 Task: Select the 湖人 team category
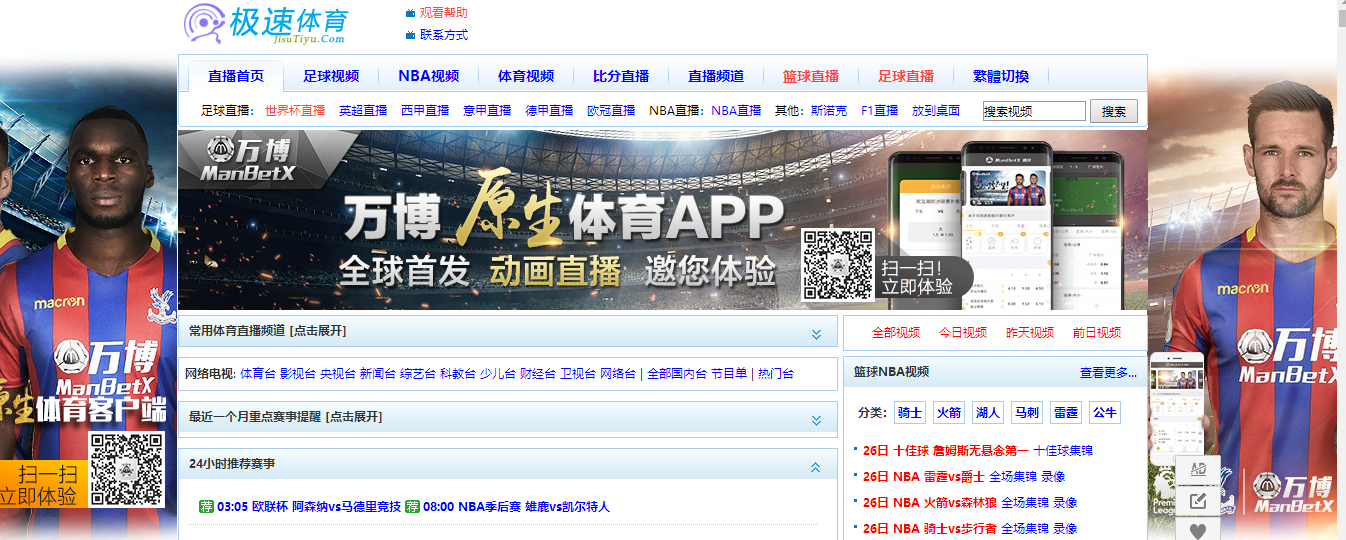pos(988,412)
